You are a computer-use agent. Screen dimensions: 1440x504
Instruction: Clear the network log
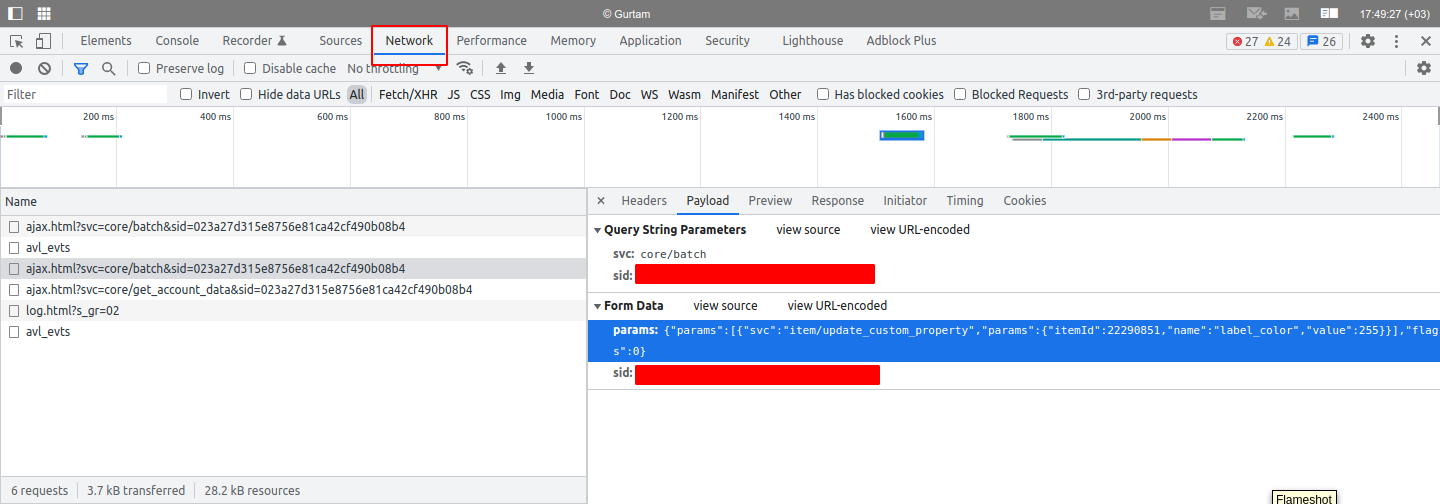(44, 68)
